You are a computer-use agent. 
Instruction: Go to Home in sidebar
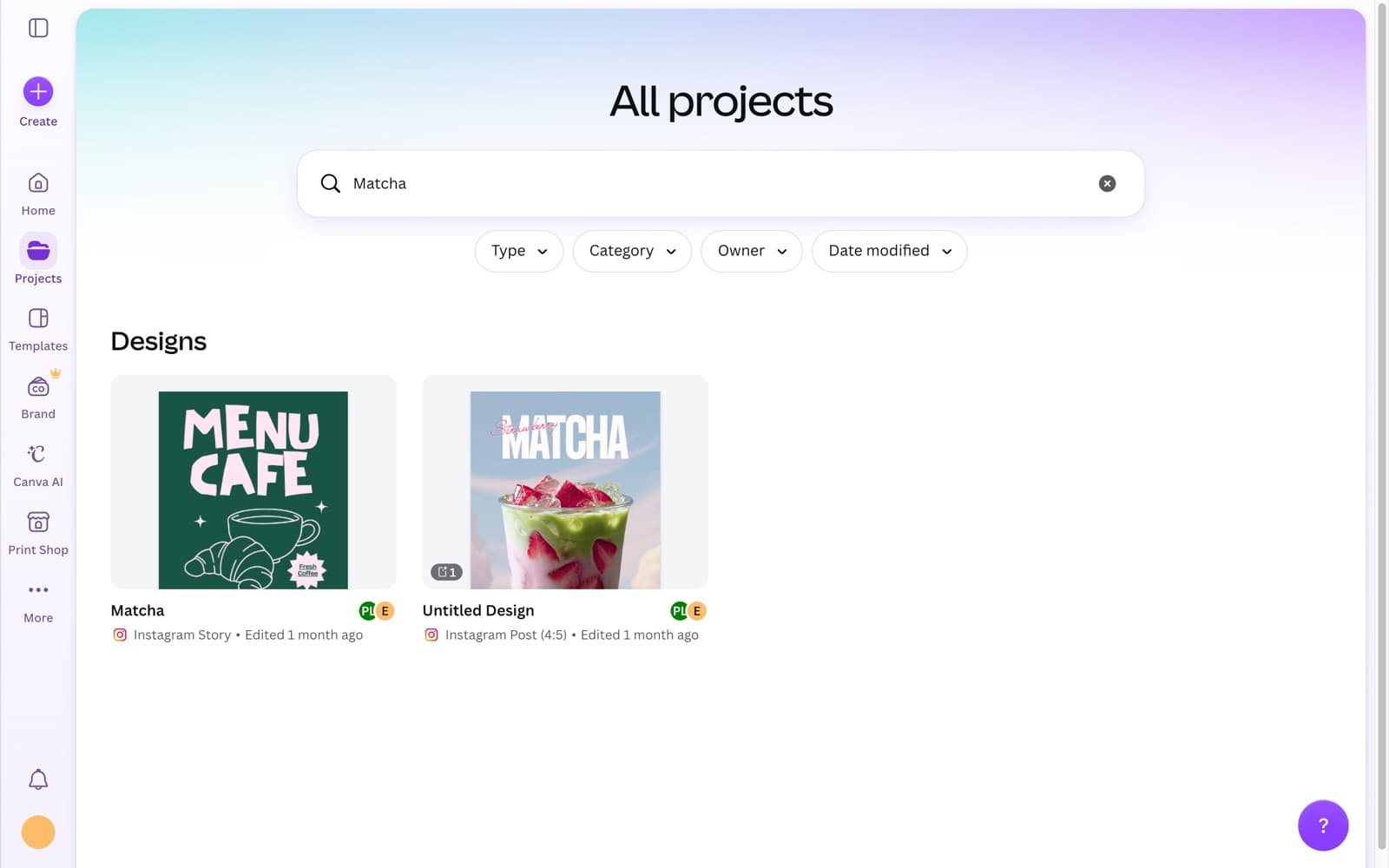(x=38, y=194)
